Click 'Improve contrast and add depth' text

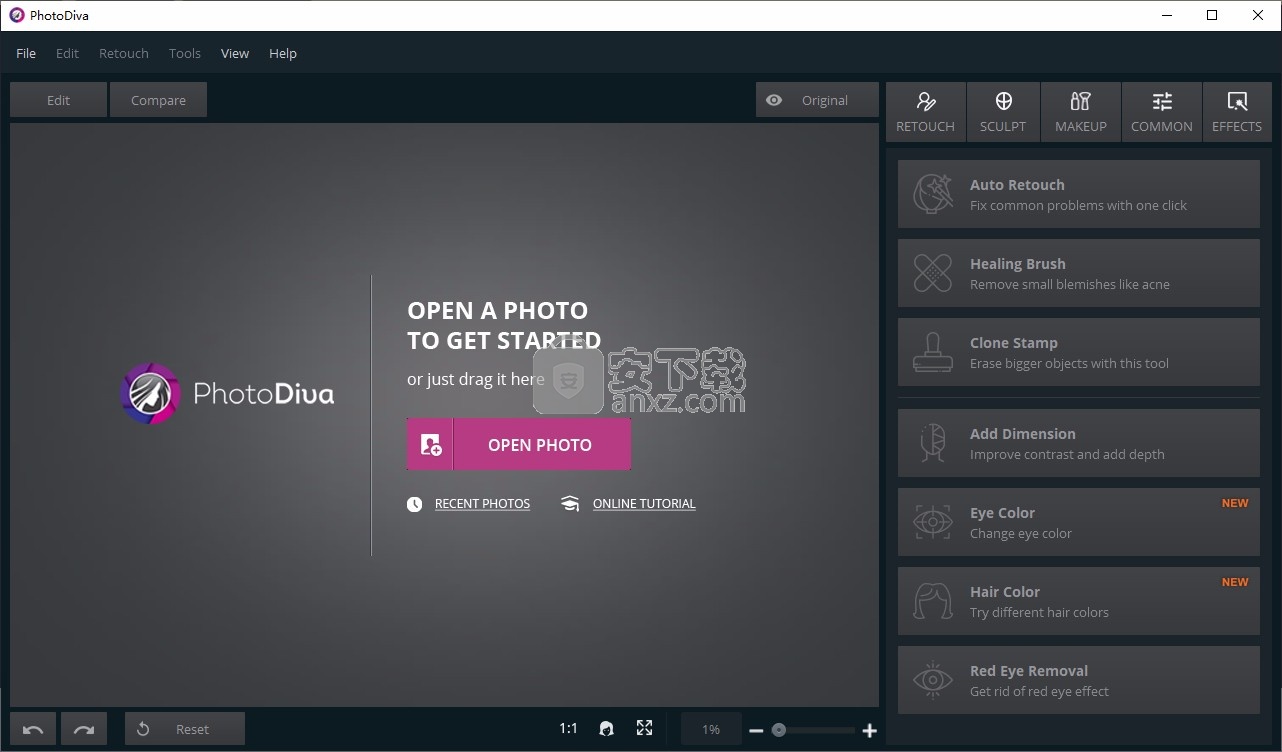(x=1067, y=454)
